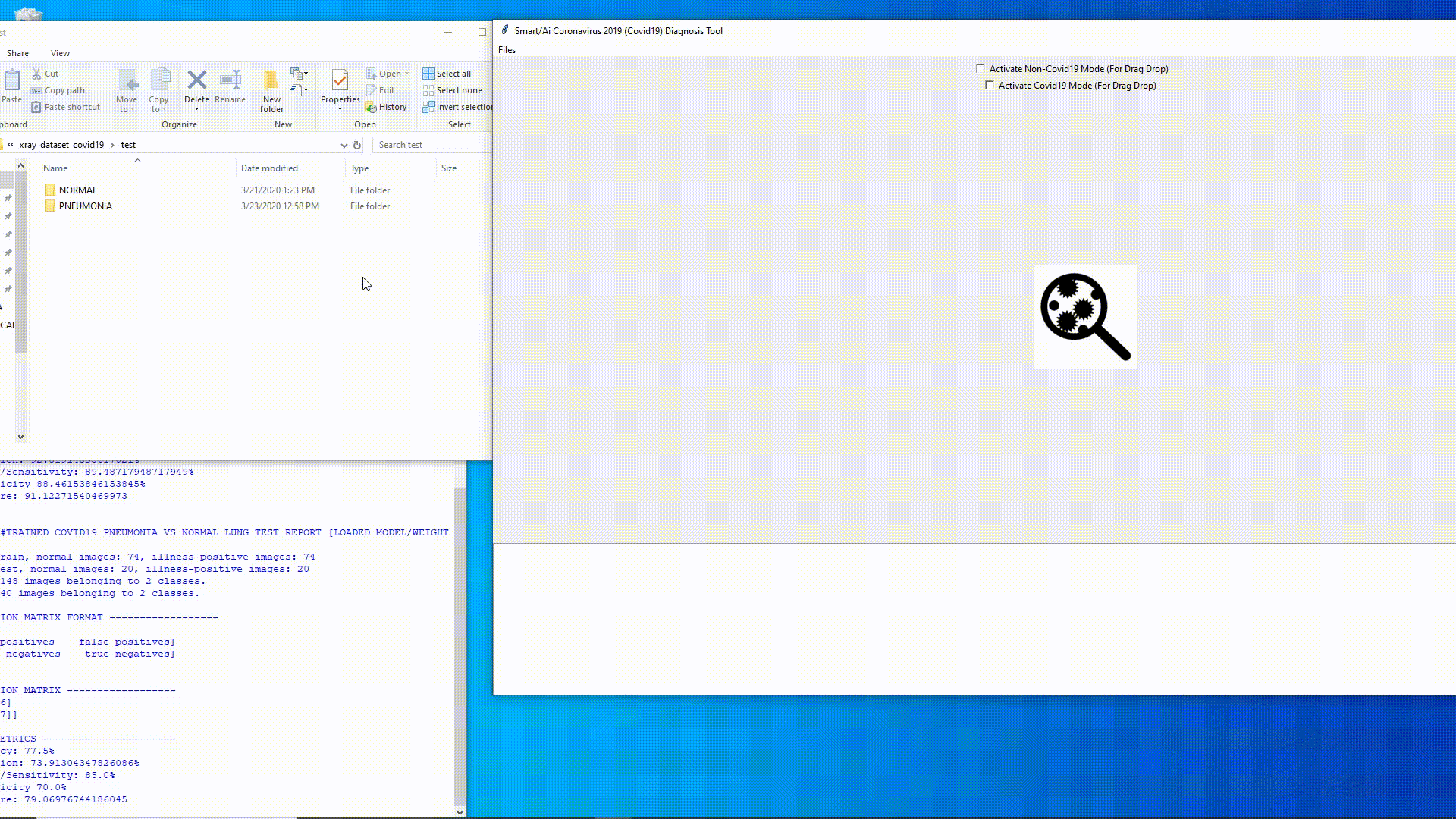Switch to the View ribbon tab
The image size is (1456, 819).
point(60,53)
